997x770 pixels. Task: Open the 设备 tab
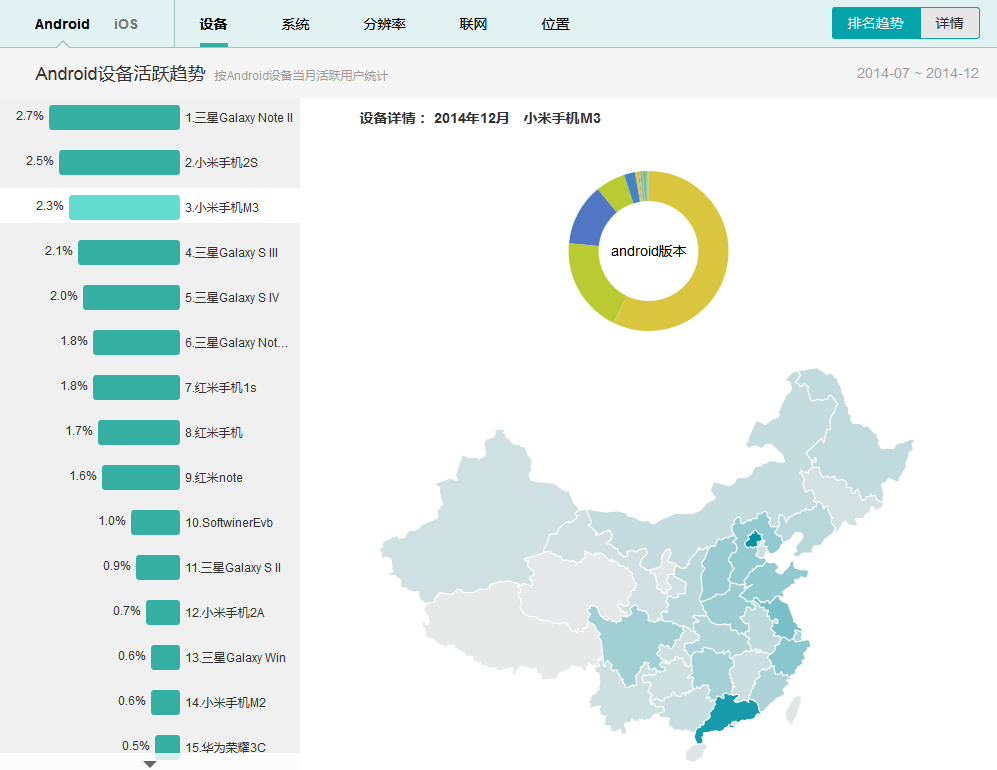coord(213,24)
